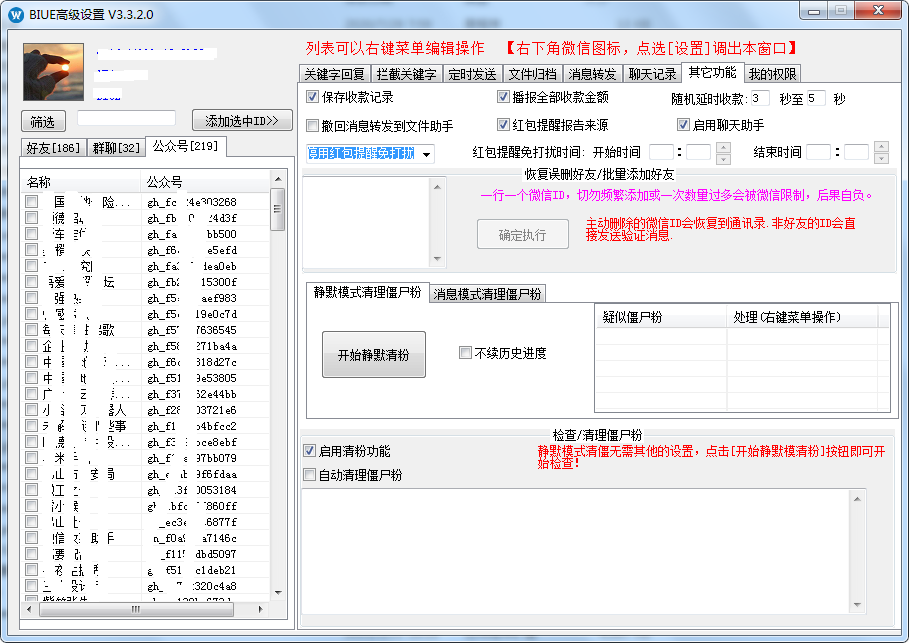Open the 文件归档 tab
The width and height of the screenshot is (909, 643).
click(533, 74)
